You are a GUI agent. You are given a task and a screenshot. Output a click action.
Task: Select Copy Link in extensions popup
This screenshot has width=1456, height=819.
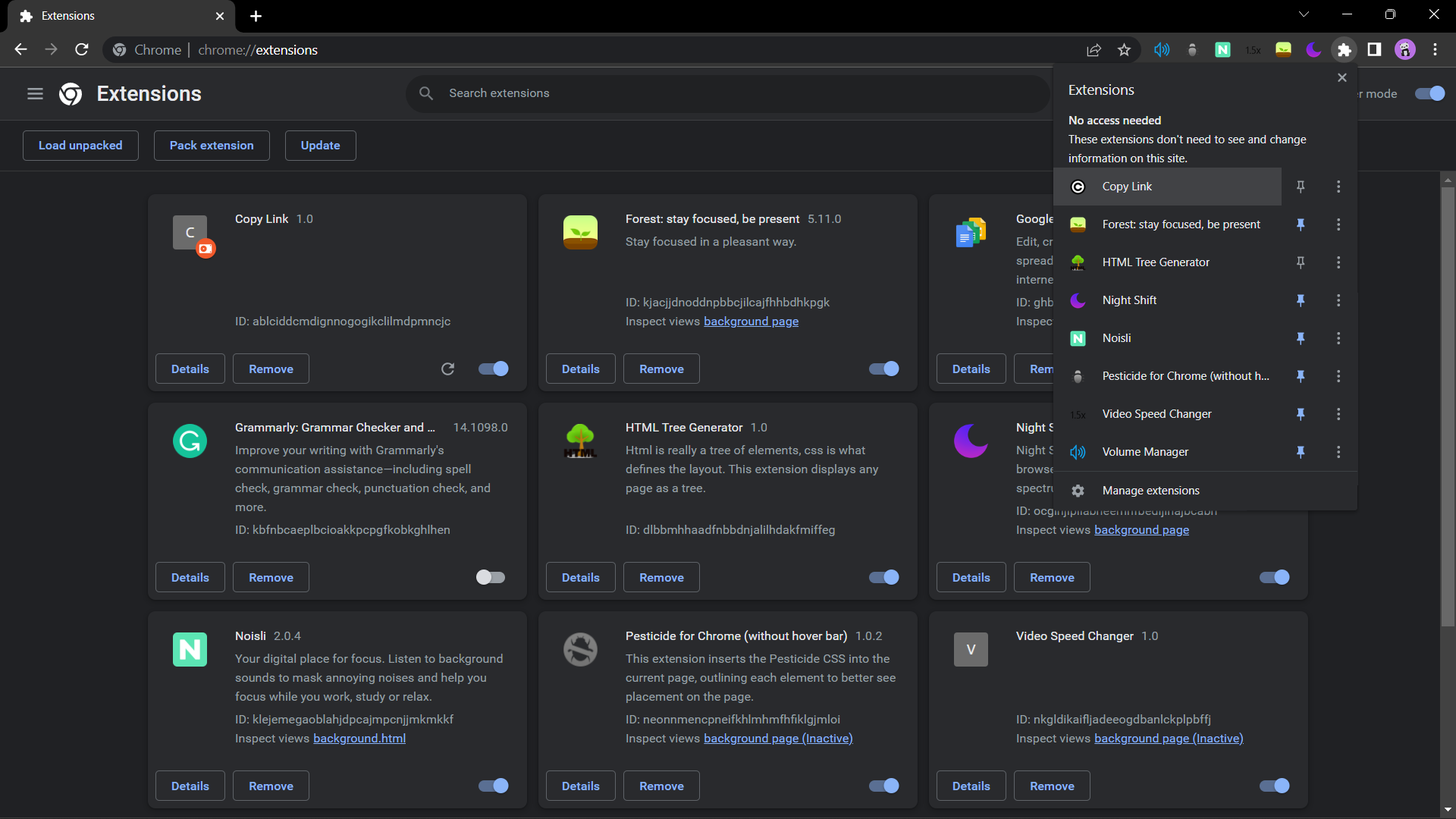[x=1168, y=187]
